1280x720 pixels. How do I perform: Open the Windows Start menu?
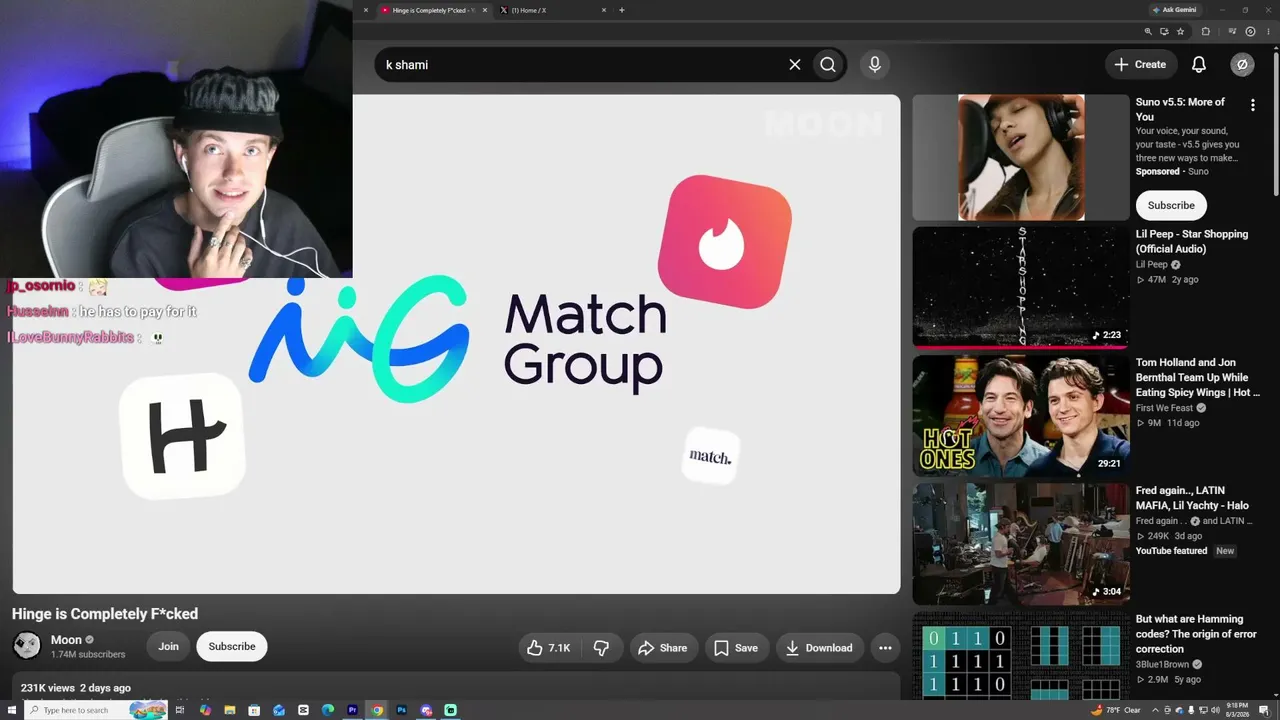12,710
